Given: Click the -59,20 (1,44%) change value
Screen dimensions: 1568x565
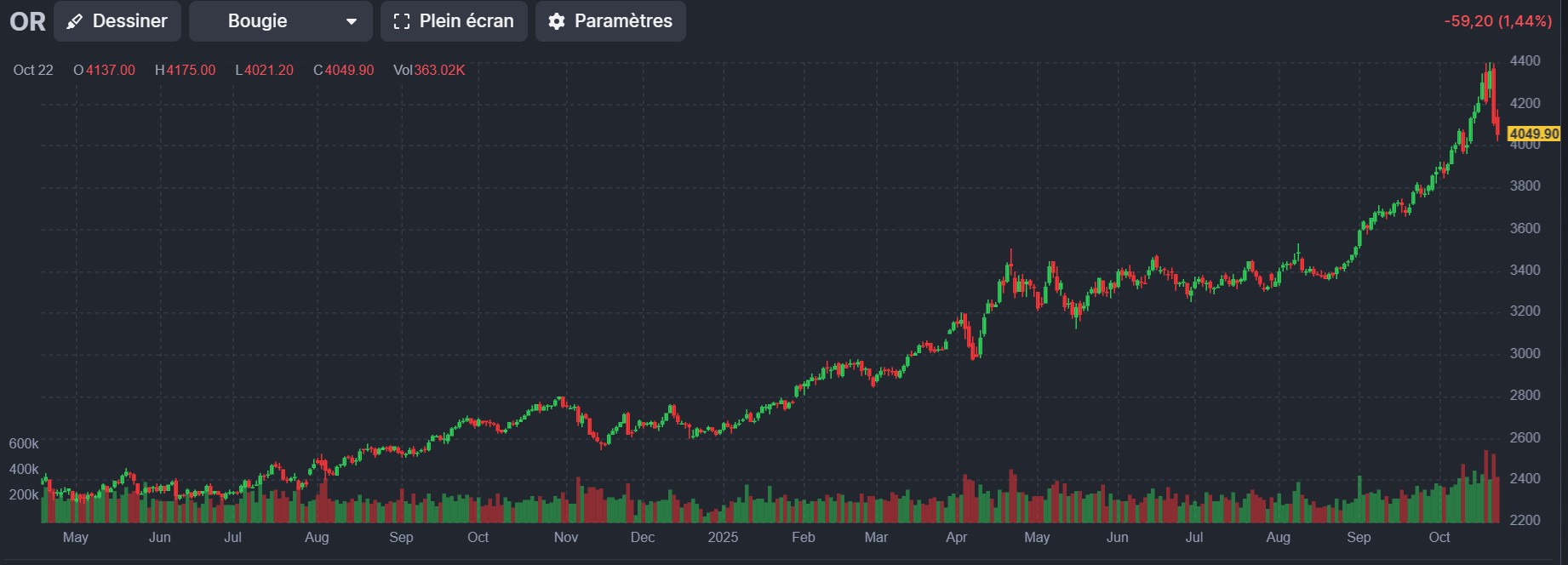Looking at the screenshot, I should (1497, 21).
